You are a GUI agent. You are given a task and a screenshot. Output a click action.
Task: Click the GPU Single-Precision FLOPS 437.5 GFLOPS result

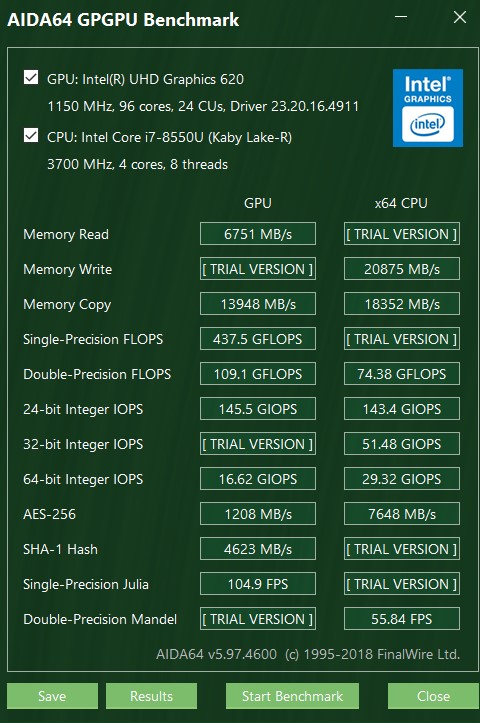tap(258, 339)
